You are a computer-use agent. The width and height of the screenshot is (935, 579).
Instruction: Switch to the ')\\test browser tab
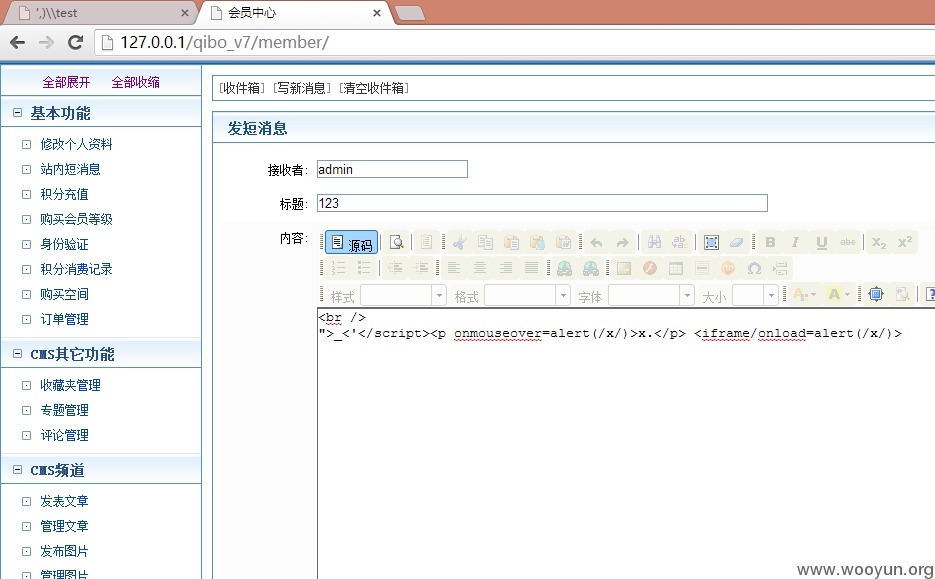pyautogui.click(x=100, y=13)
